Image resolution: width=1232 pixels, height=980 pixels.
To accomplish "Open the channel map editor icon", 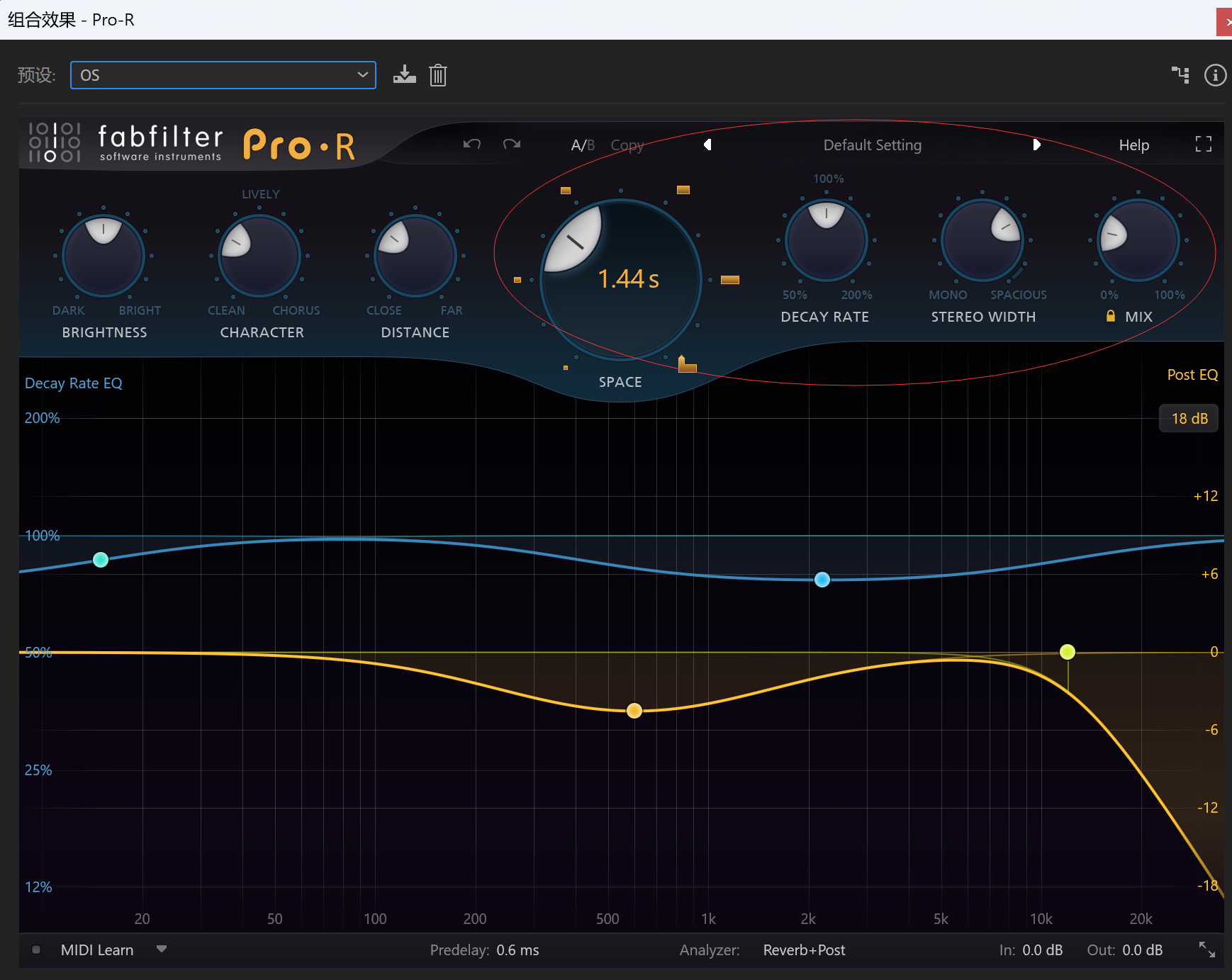I will tap(1180, 74).
